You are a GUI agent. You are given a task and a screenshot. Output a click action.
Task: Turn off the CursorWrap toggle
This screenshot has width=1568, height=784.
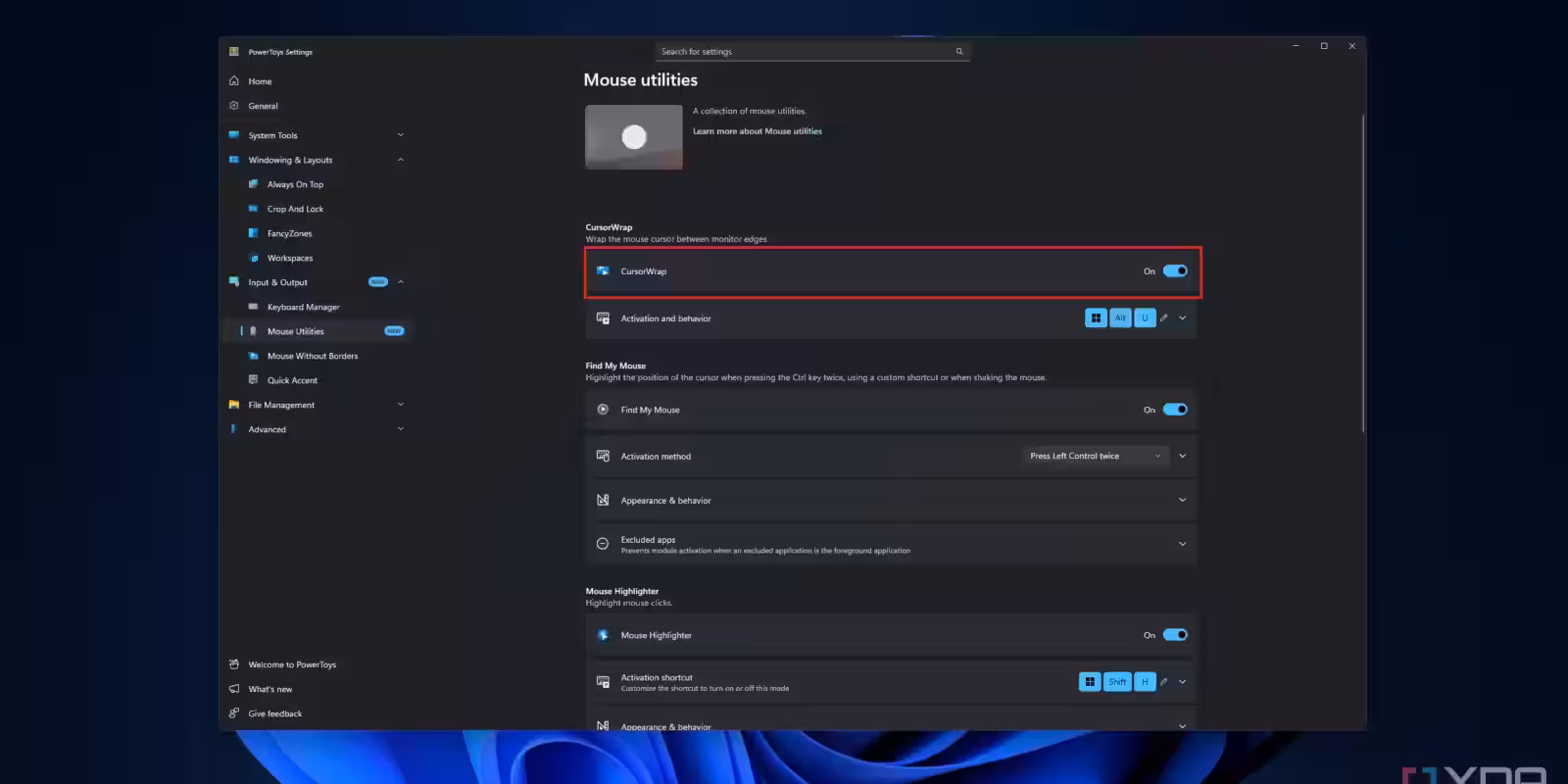click(x=1175, y=271)
